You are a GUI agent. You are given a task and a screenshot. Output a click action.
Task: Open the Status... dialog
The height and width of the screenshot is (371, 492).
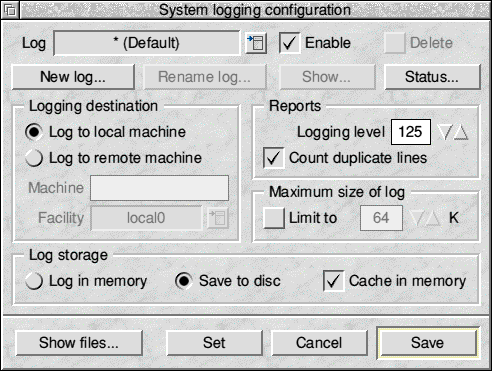[x=432, y=77]
